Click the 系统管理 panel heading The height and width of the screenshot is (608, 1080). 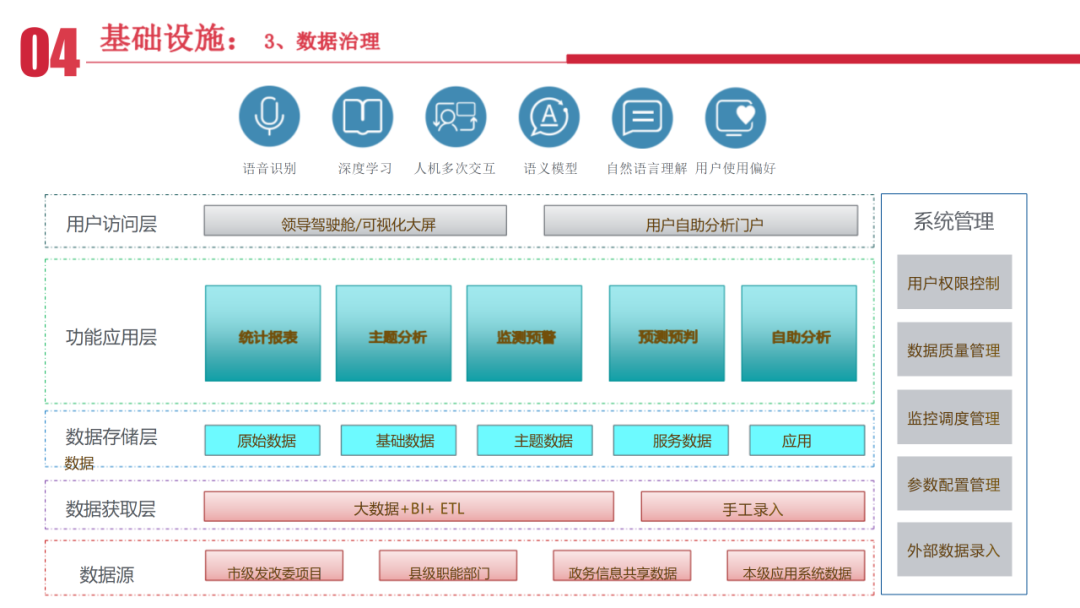pos(954,222)
